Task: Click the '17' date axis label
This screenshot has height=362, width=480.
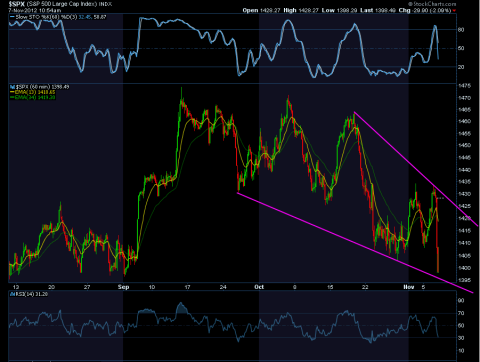Action: click(x=187, y=287)
